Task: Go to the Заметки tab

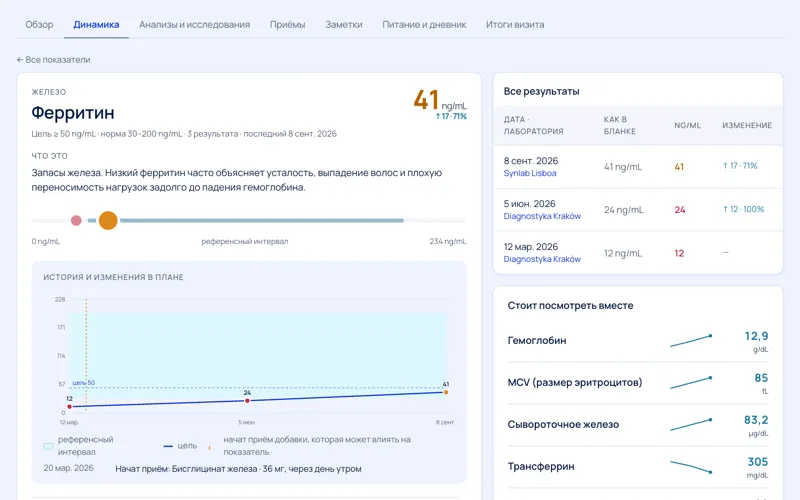Action: [x=344, y=24]
